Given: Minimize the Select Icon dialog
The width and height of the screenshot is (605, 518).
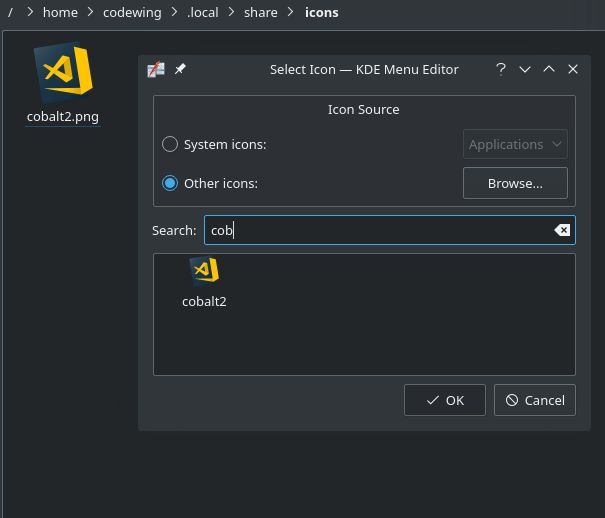Looking at the screenshot, I should click(525, 69).
